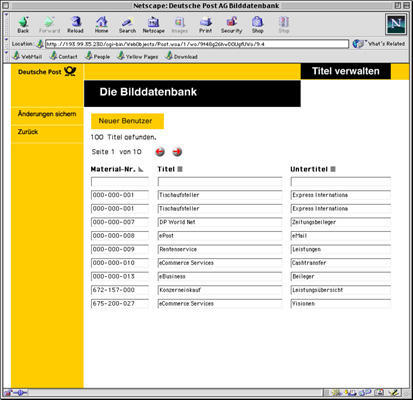Click the Shop toolbar button
This screenshot has width=413, height=400.
pos(257,25)
